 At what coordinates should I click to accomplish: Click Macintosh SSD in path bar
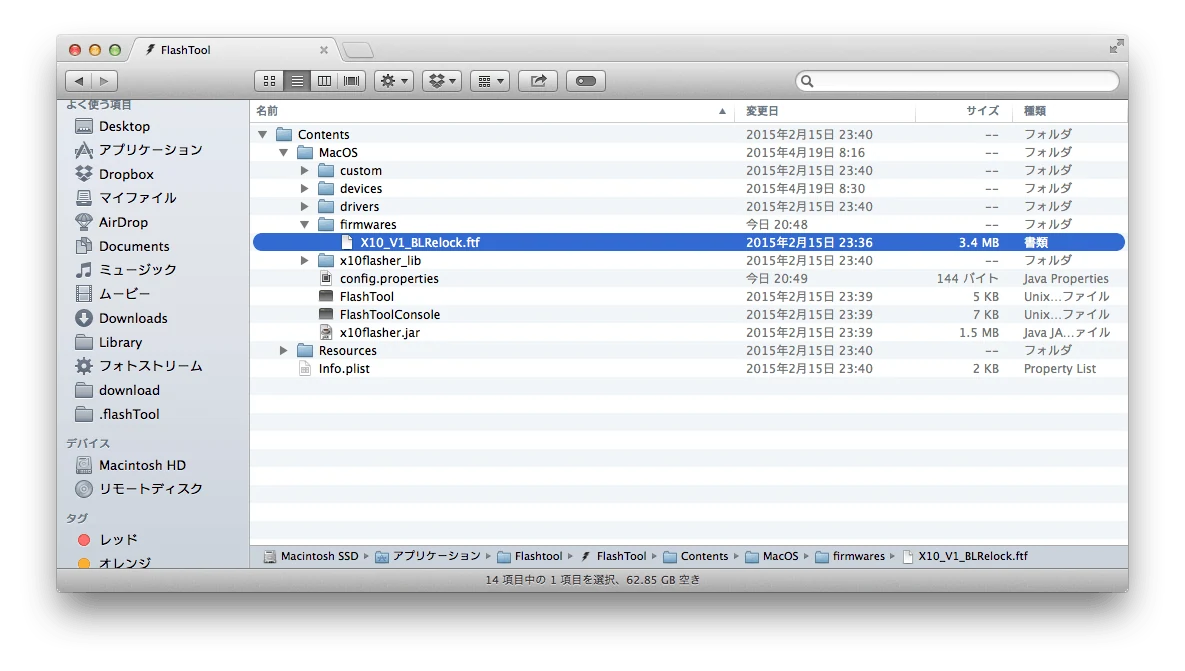(311, 556)
